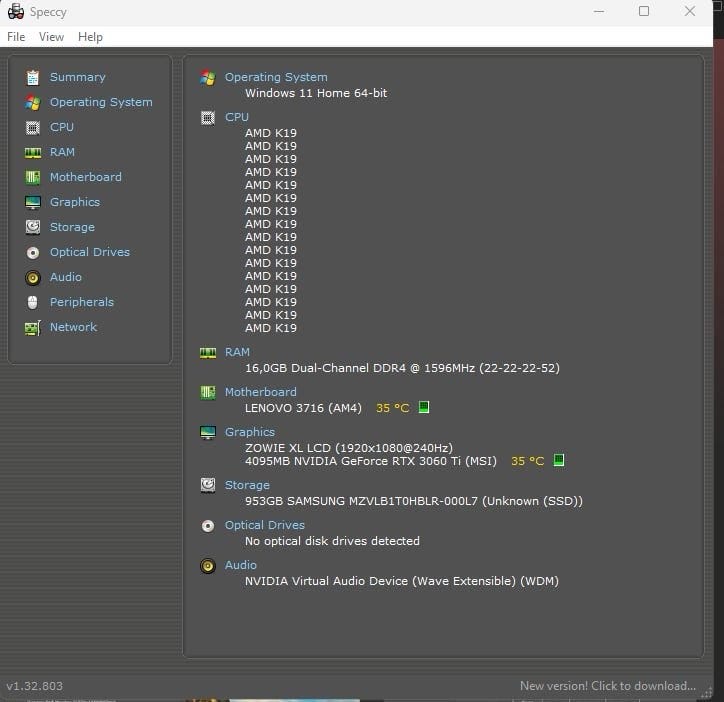Click the Optical Drives disc icon in sidebar
This screenshot has height=702, width=724.
[x=33, y=252]
